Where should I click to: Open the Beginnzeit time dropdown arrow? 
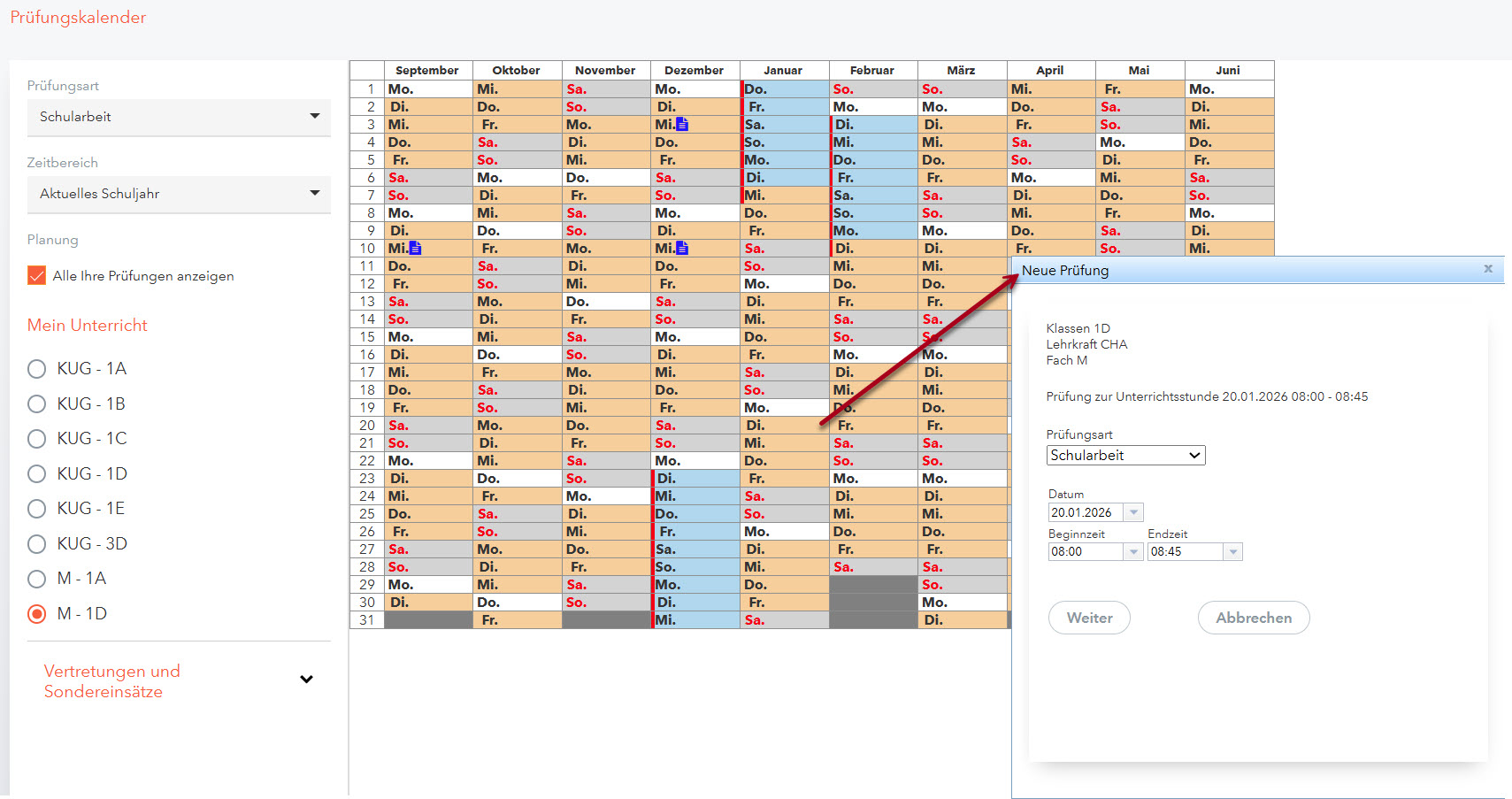coord(1133,552)
